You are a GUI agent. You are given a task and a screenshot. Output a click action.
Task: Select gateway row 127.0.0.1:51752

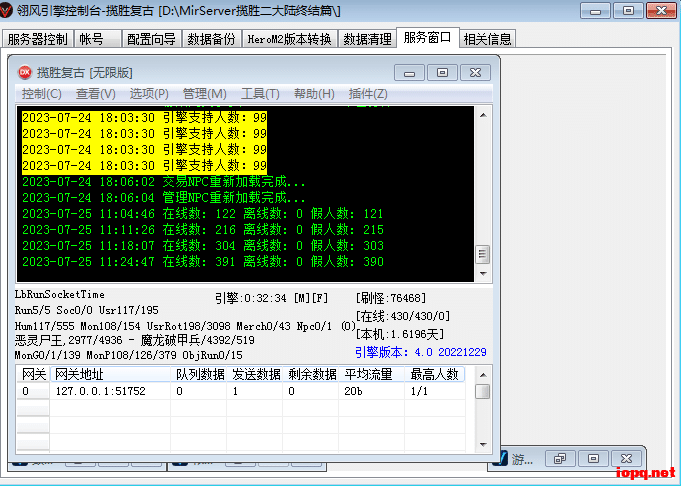pyautogui.click(x=100, y=392)
